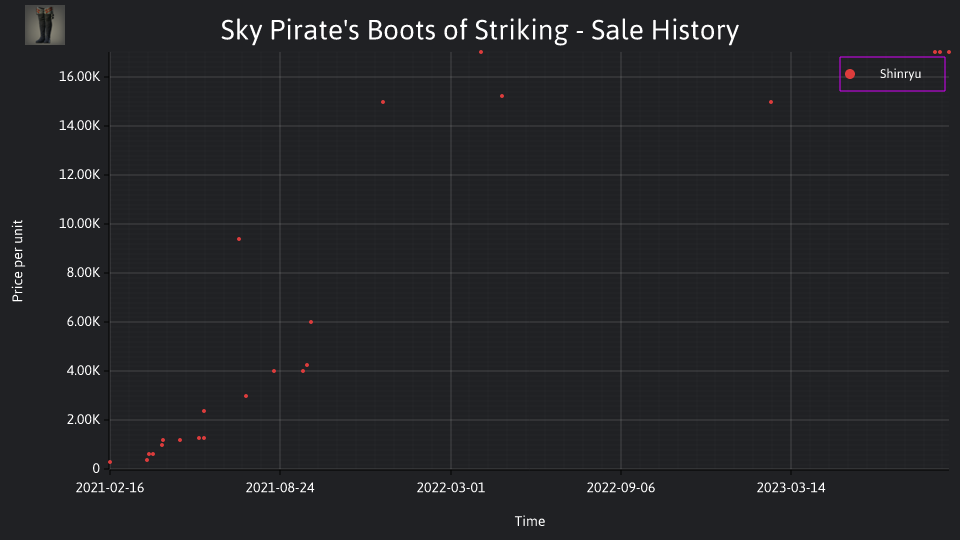
Task: Click the 2021-08-24 x-axis label
Action: 280,488
